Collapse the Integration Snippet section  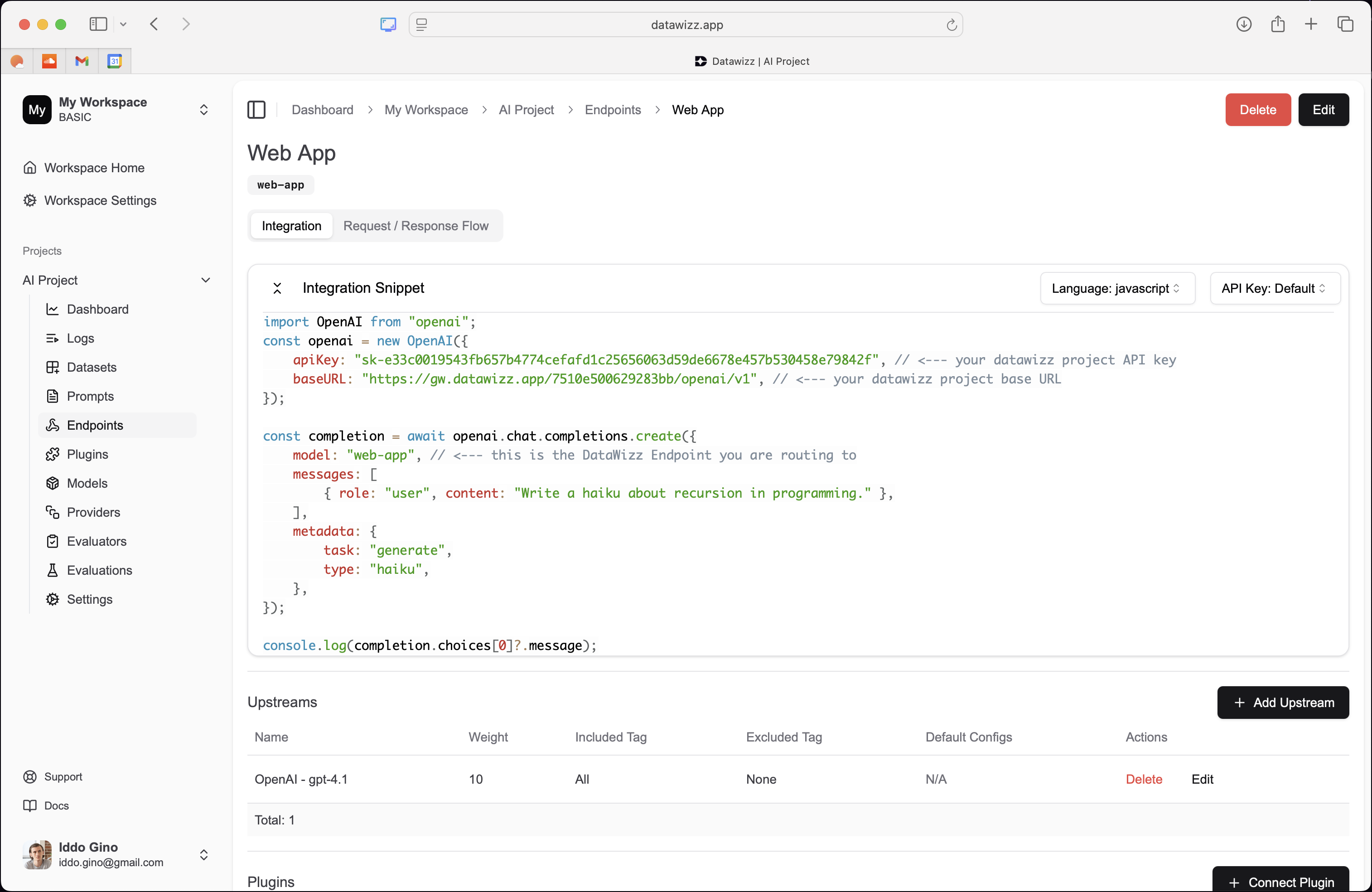pyautogui.click(x=277, y=288)
